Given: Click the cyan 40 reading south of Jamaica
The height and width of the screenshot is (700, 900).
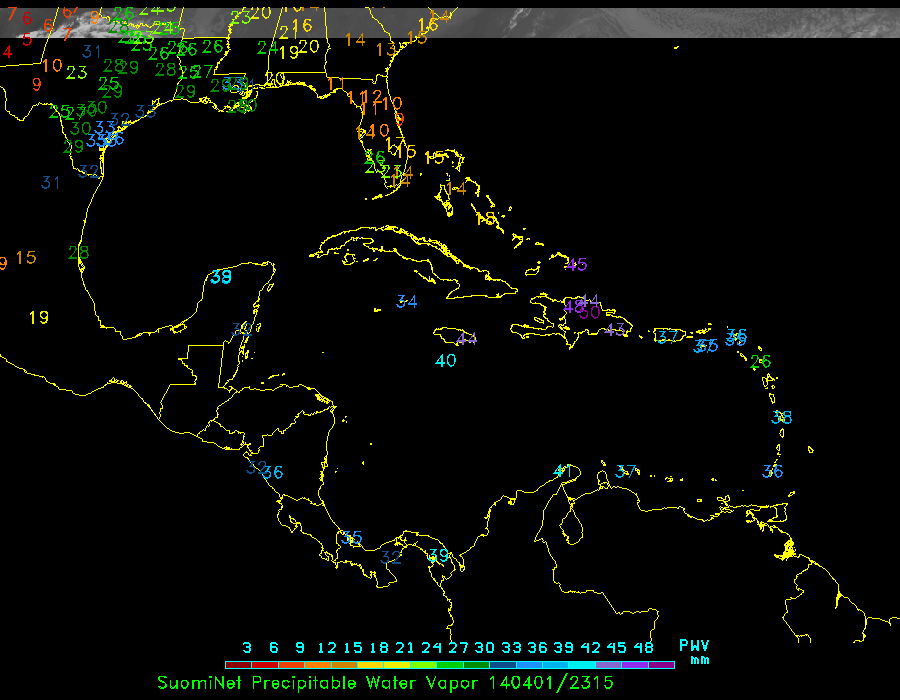Looking at the screenshot, I should point(446,360).
